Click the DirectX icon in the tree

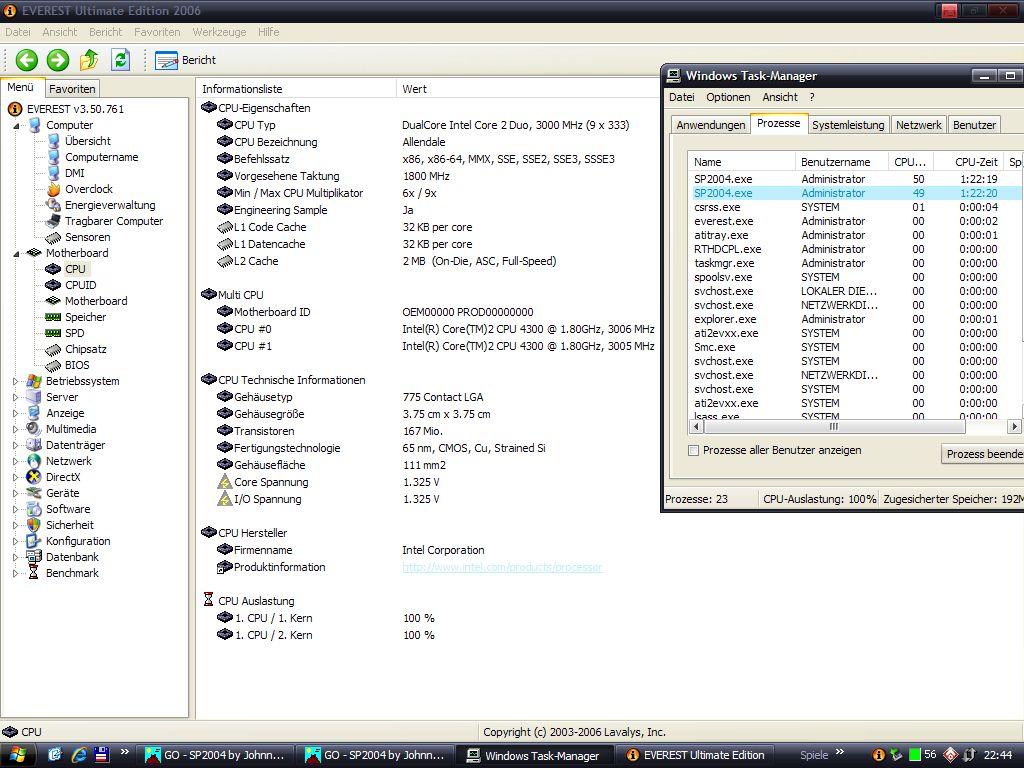pyautogui.click(x=34, y=477)
